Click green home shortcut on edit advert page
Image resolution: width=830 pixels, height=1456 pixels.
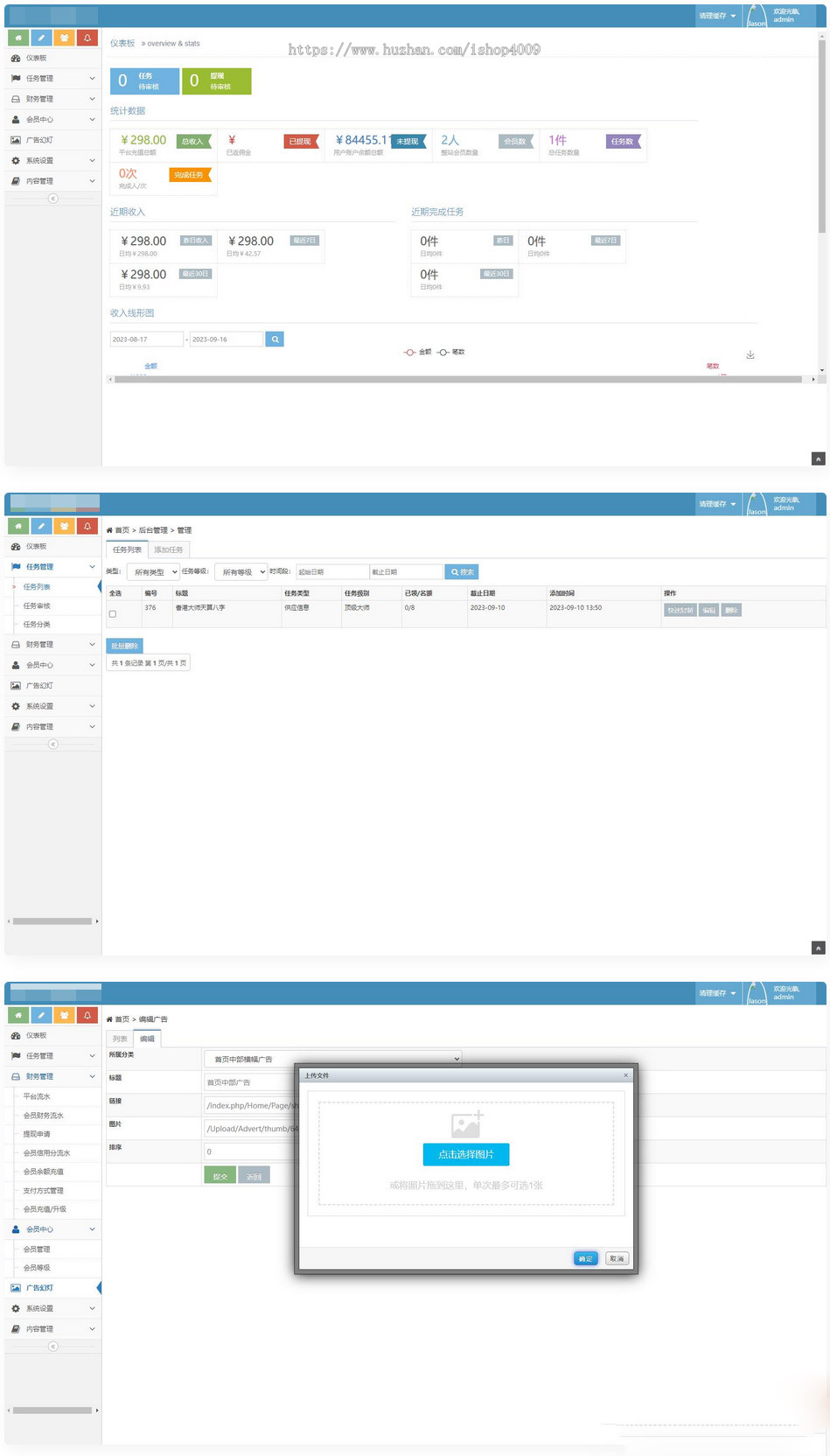coord(17,1015)
